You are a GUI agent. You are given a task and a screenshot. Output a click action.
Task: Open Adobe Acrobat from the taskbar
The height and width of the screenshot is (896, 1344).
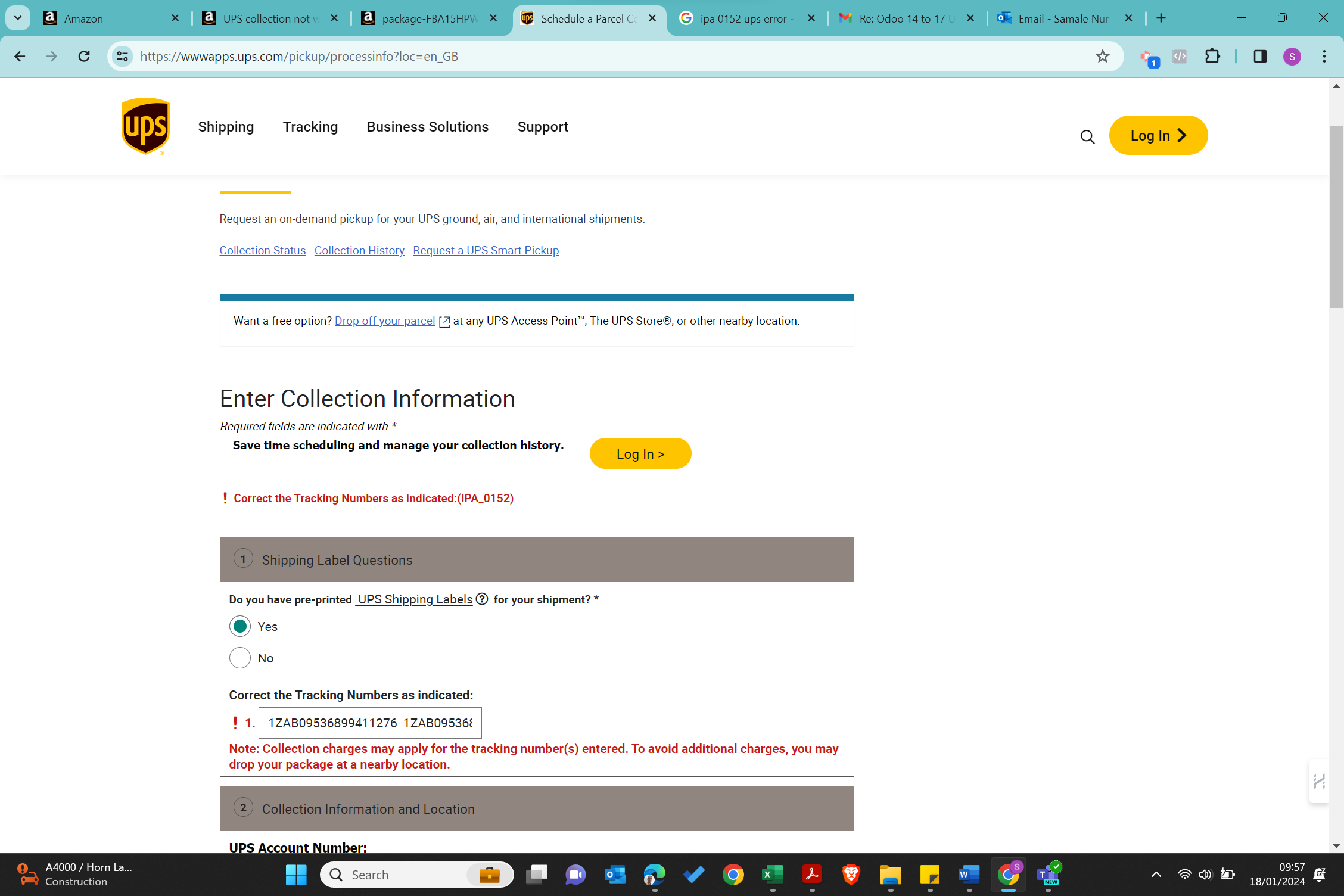pos(812,875)
